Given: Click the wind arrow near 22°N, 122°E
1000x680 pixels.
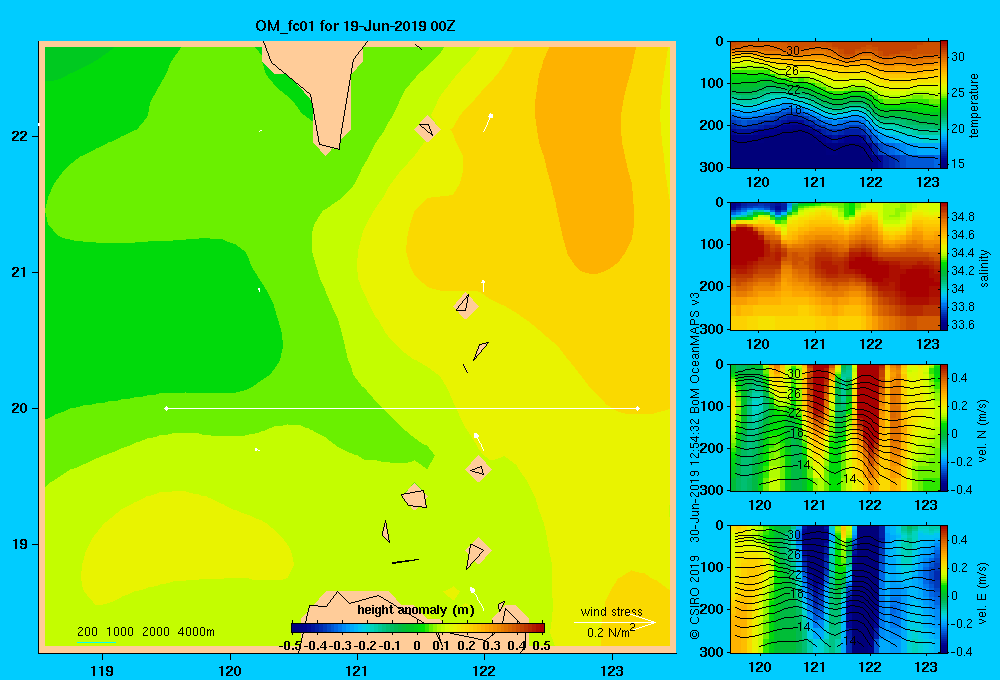Looking at the screenshot, I should point(488,122).
